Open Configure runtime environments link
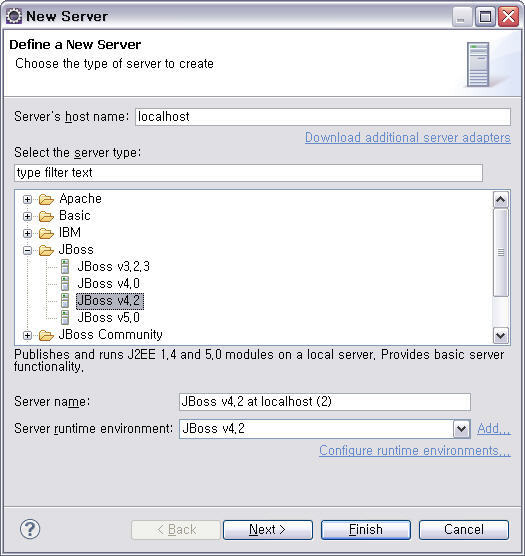The image size is (525, 556). tap(415, 451)
